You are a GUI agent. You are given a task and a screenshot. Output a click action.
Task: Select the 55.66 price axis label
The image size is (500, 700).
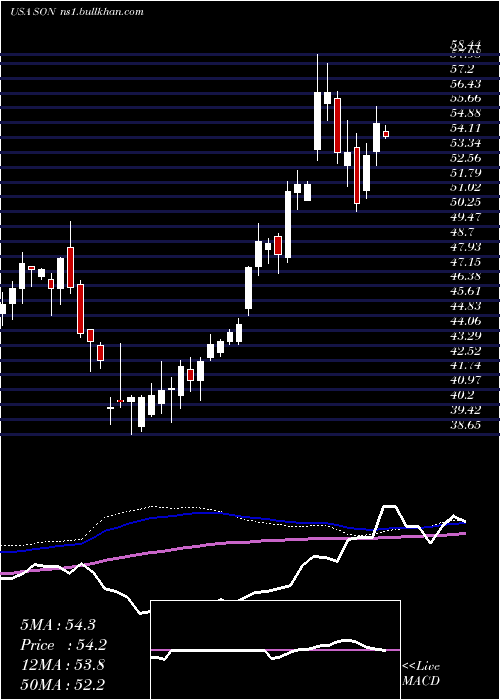pyautogui.click(x=466, y=99)
